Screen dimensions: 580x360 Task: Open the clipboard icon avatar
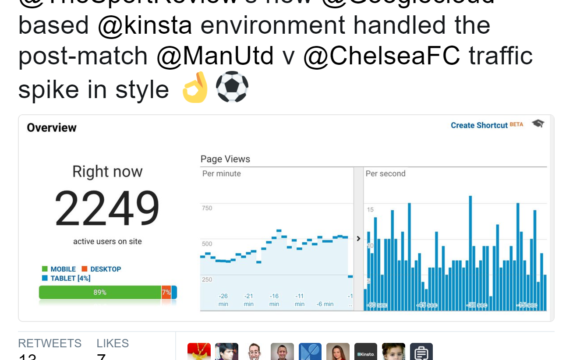(421, 351)
